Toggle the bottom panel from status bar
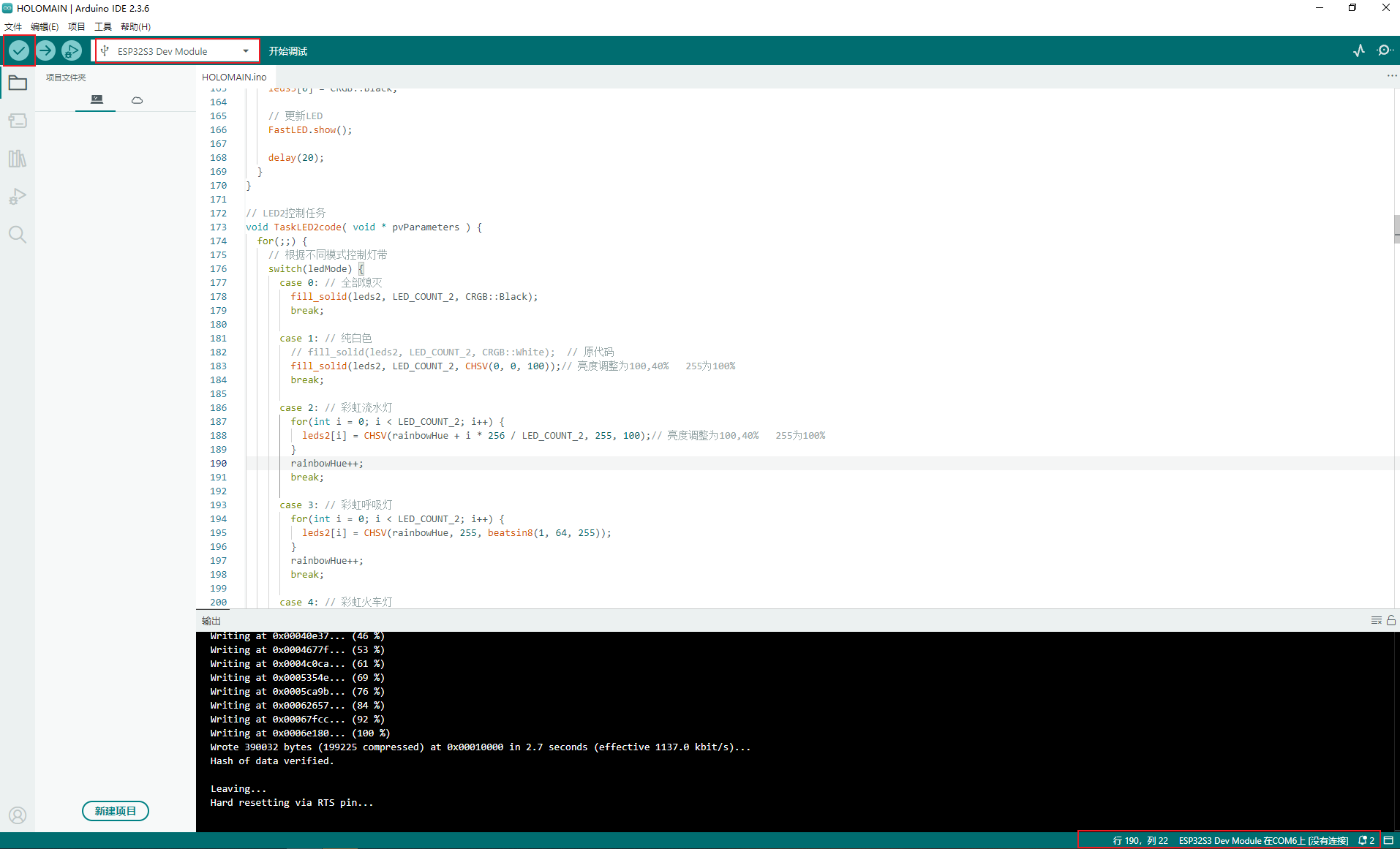 (x=1388, y=840)
